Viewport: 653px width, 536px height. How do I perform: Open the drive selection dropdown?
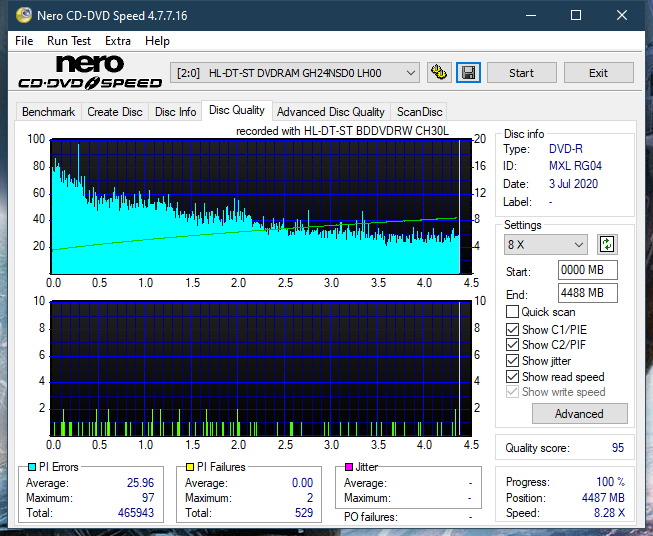[295, 73]
